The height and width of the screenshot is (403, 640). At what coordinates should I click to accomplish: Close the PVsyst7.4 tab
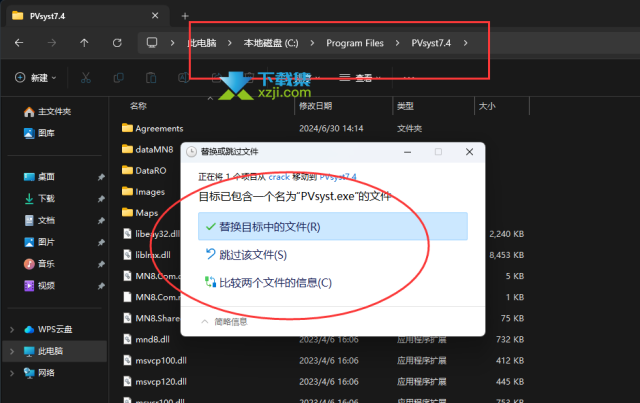(x=155, y=16)
